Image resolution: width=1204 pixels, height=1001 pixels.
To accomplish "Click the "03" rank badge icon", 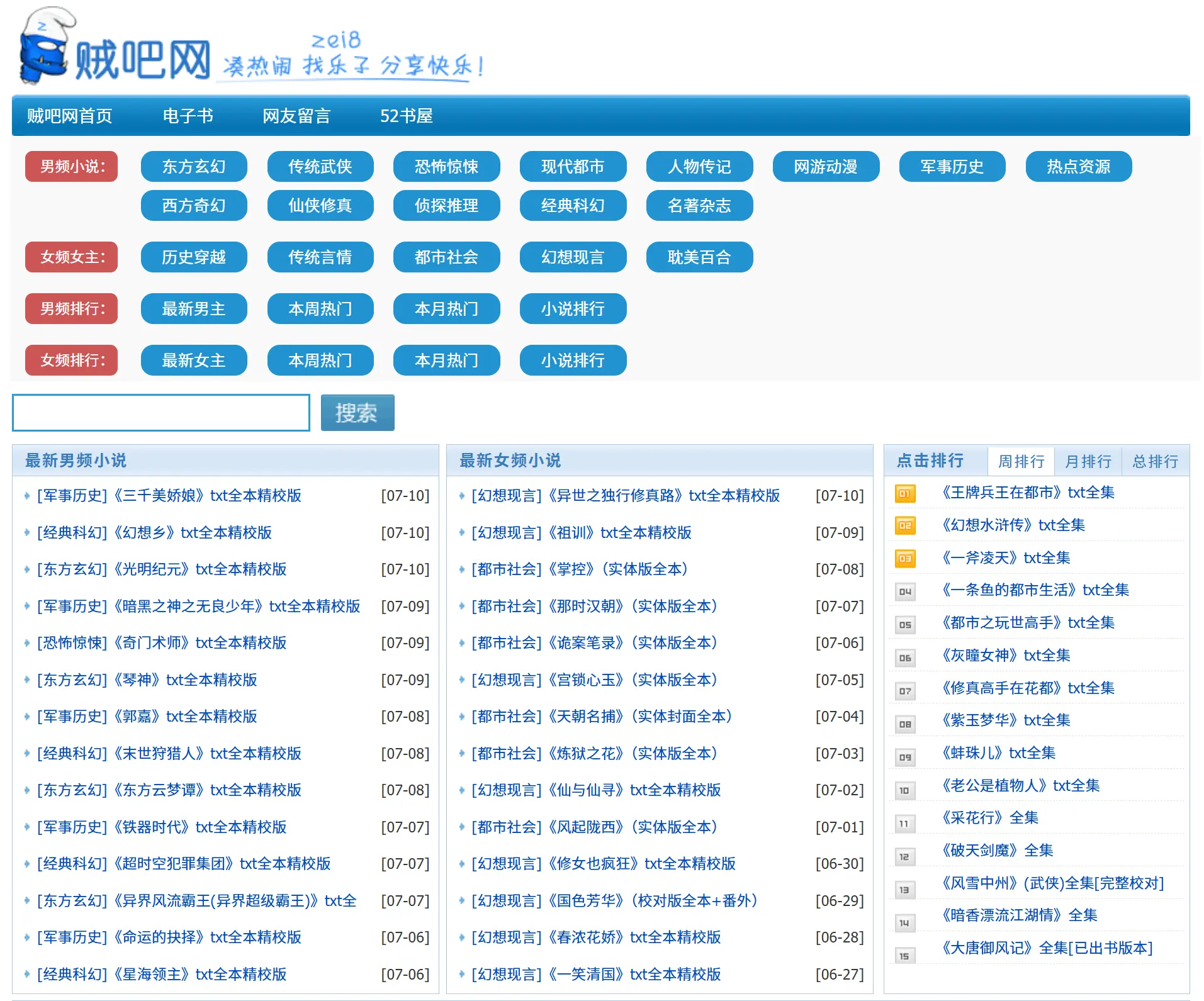I will (x=904, y=559).
